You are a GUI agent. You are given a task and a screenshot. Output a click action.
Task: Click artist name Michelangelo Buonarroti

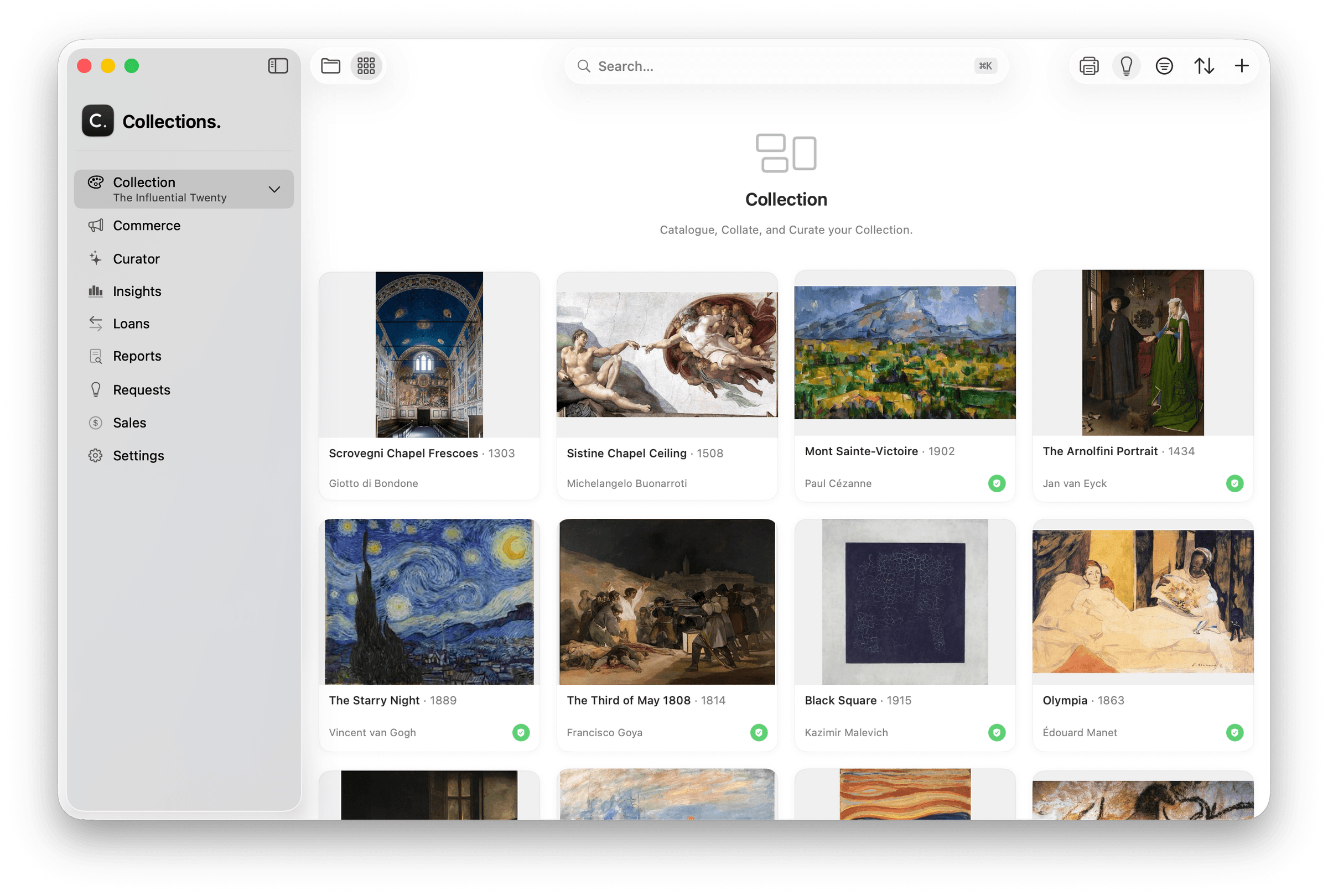pos(627,484)
